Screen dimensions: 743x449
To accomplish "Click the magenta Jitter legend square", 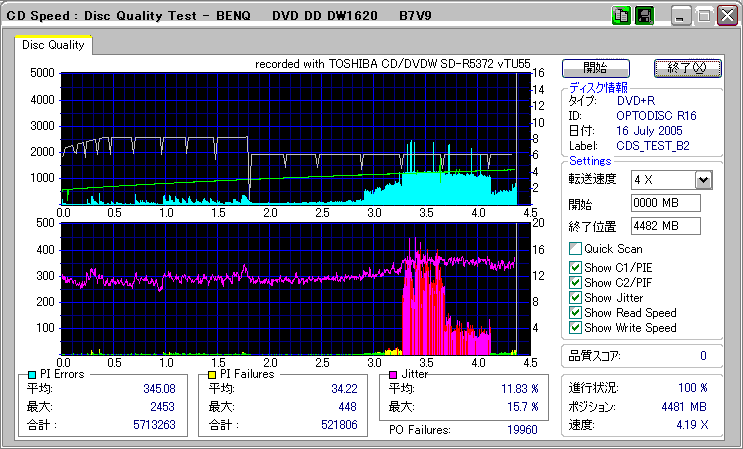I will [392, 374].
